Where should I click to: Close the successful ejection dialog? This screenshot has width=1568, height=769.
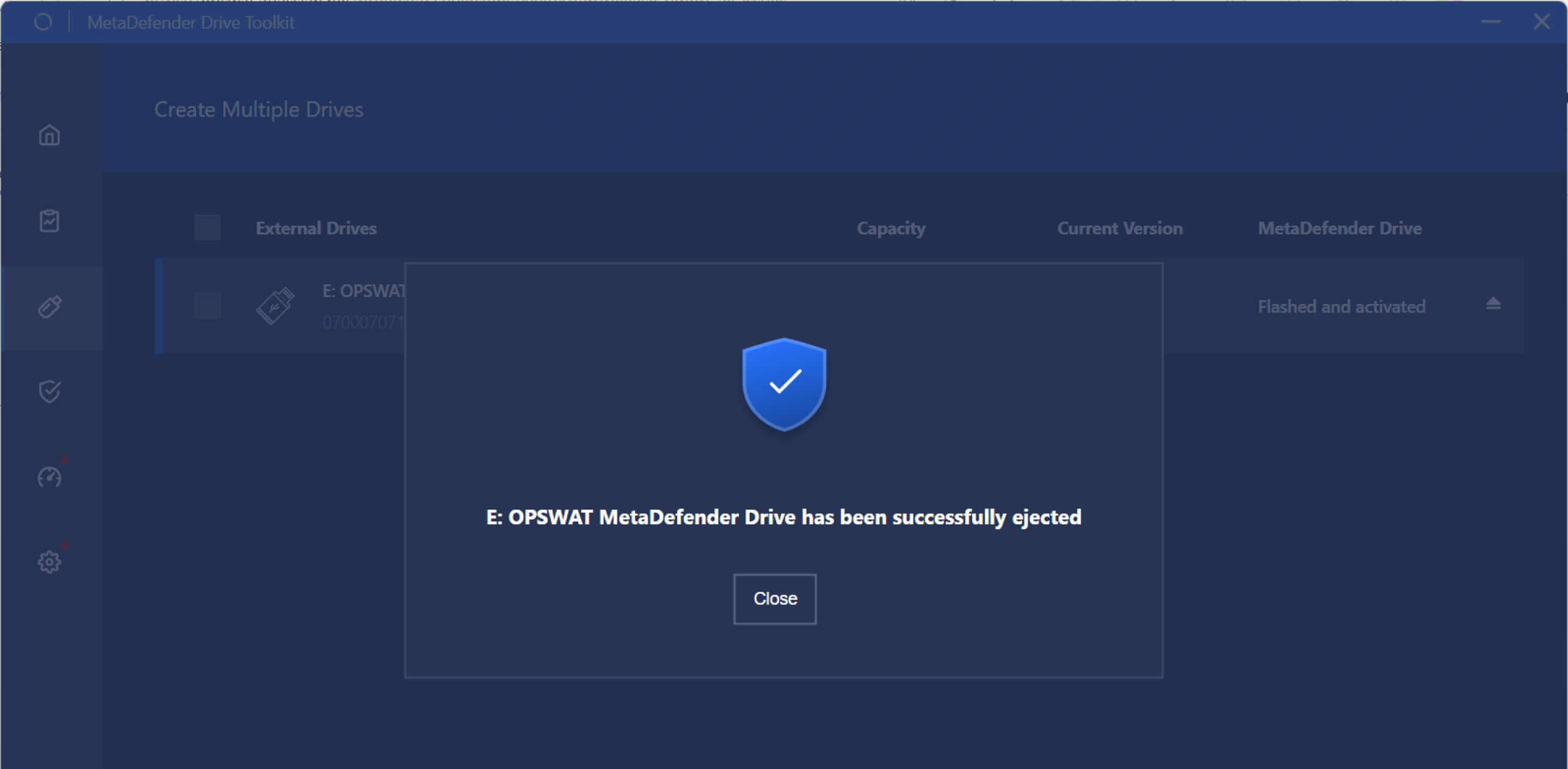point(774,599)
